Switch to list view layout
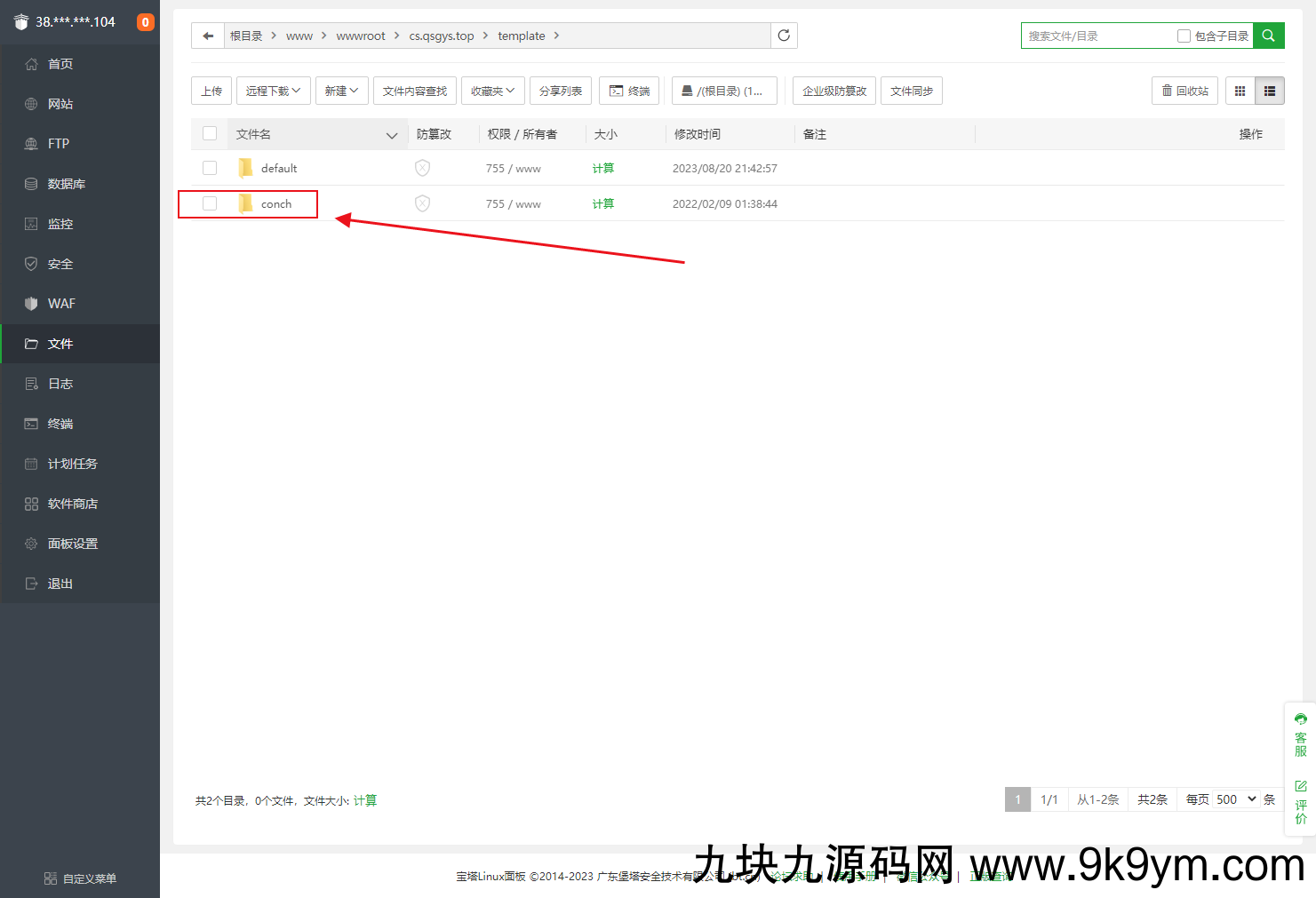The height and width of the screenshot is (898, 1316). point(1270,91)
